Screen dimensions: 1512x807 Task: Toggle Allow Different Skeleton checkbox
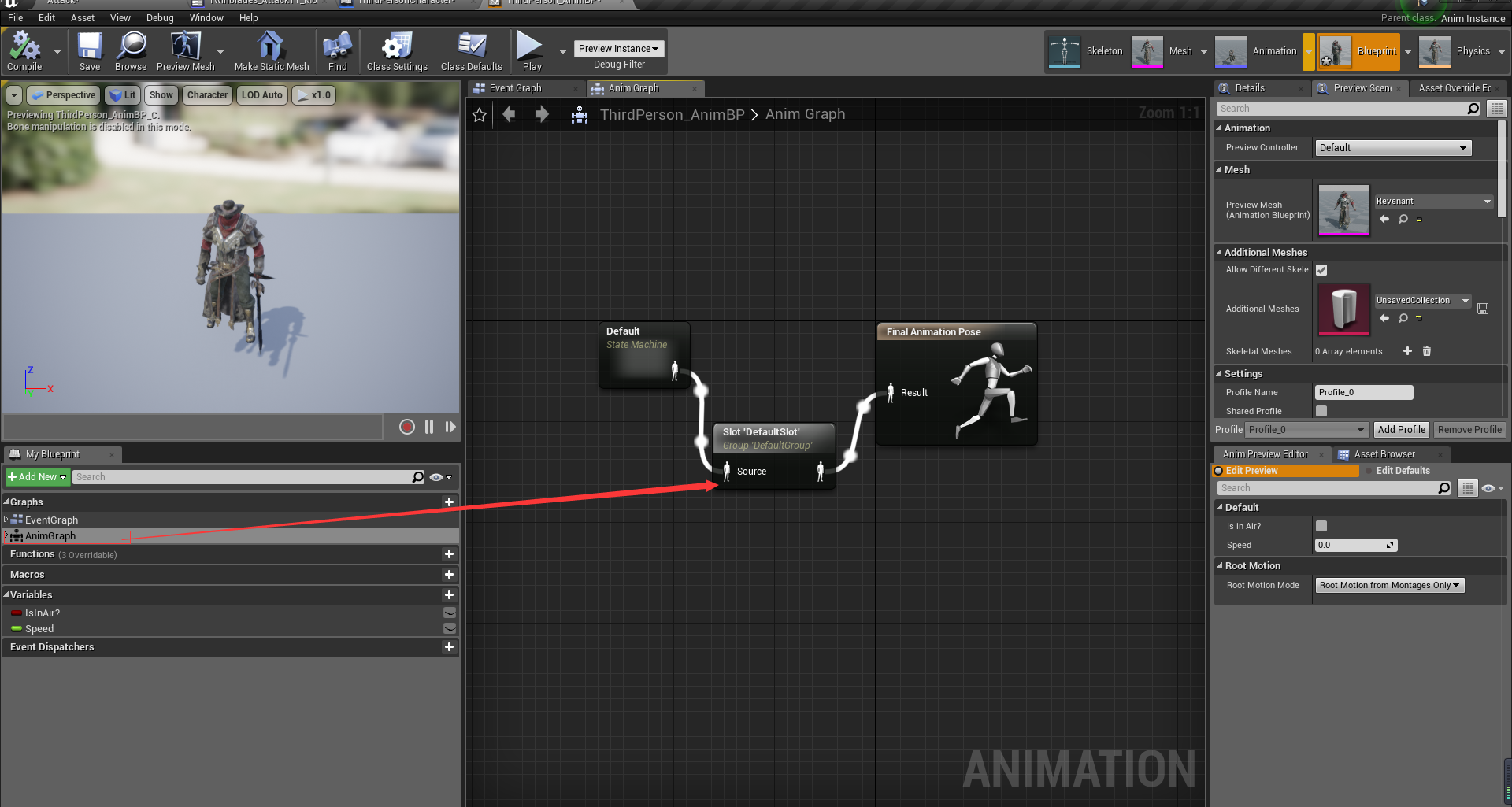[x=1321, y=270]
